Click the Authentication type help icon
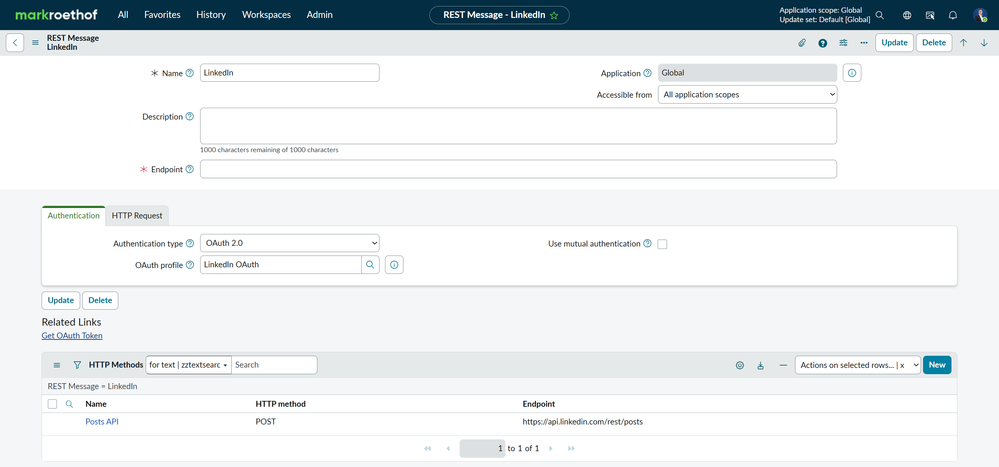The image size is (999, 467). pos(189,243)
